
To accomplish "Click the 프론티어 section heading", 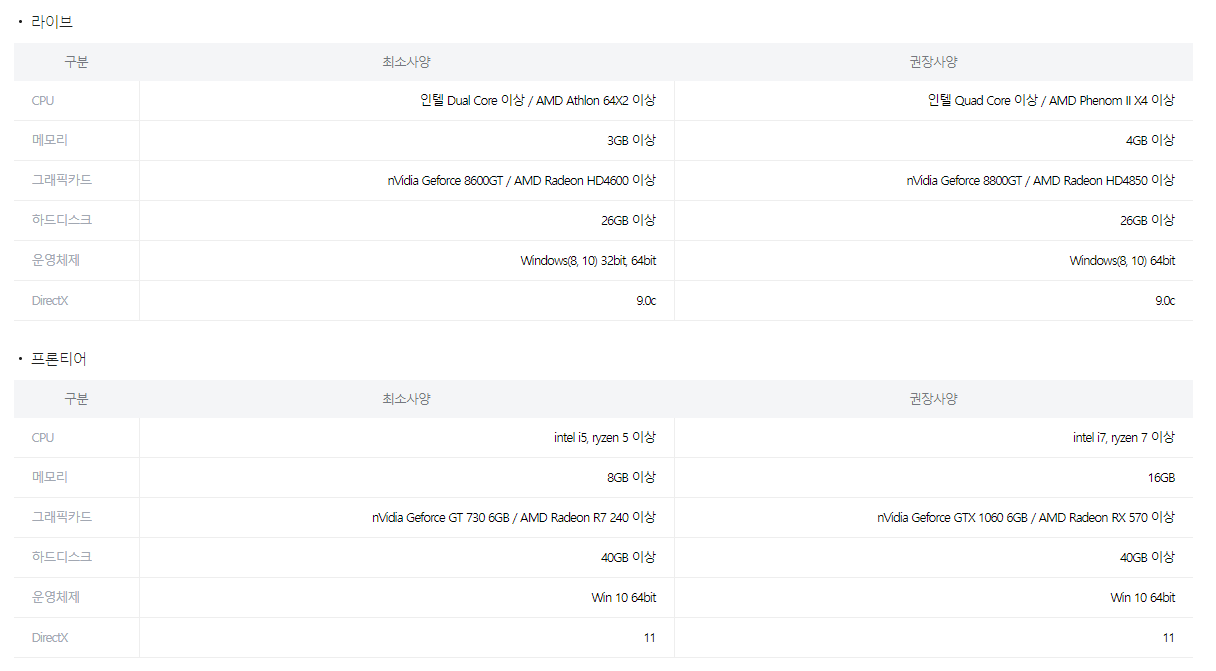I will [59, 358].
